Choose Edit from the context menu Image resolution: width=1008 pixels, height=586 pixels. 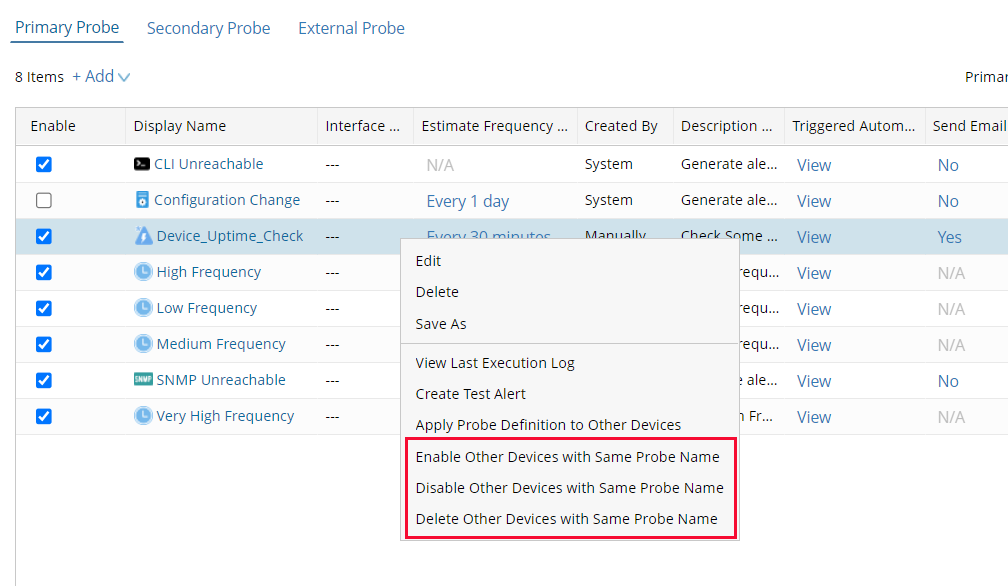(x=428, y=261)
